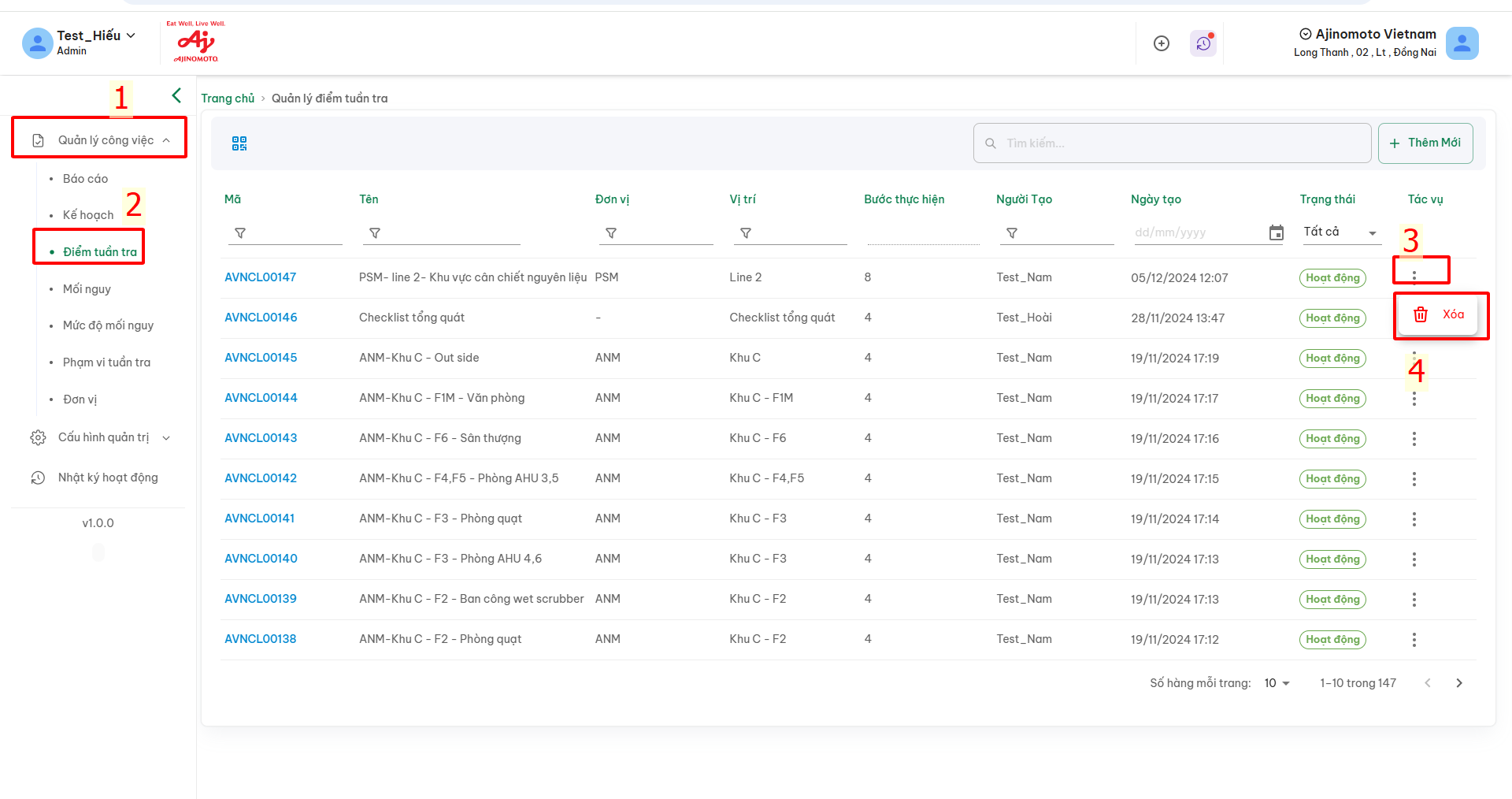The width and height of the screenshot is (1512, 799).
Task: Open the rows-per-page dropdown showing 10
Action: pos(1277,683)
